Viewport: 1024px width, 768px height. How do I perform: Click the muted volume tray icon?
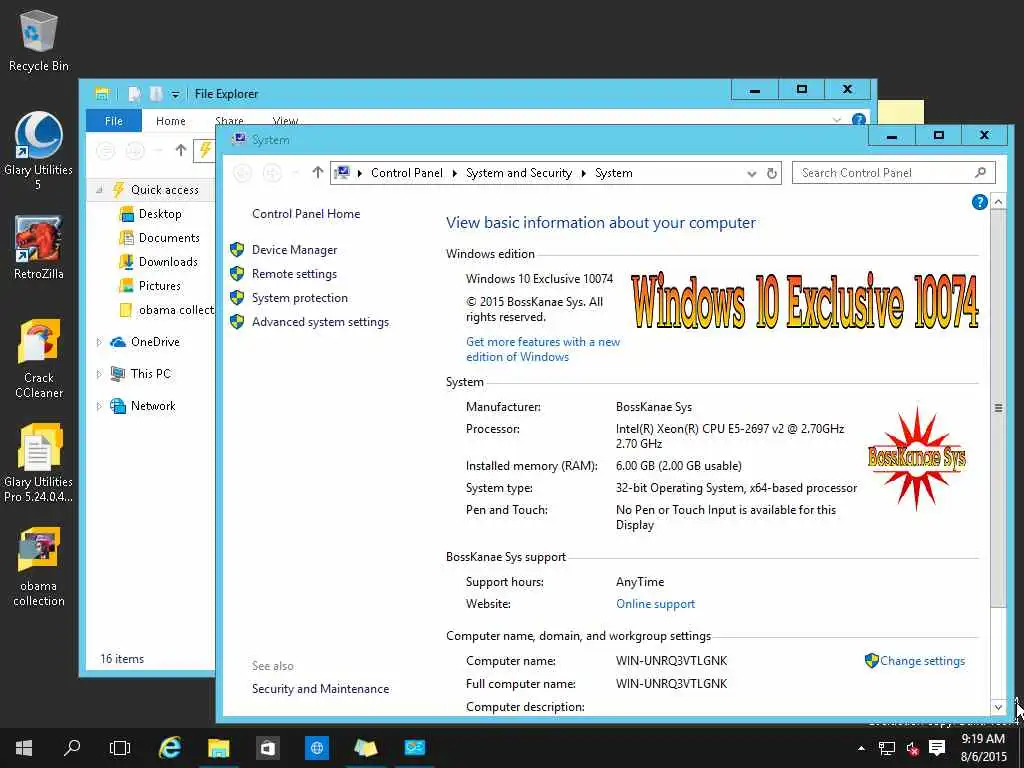click(912, 748)
